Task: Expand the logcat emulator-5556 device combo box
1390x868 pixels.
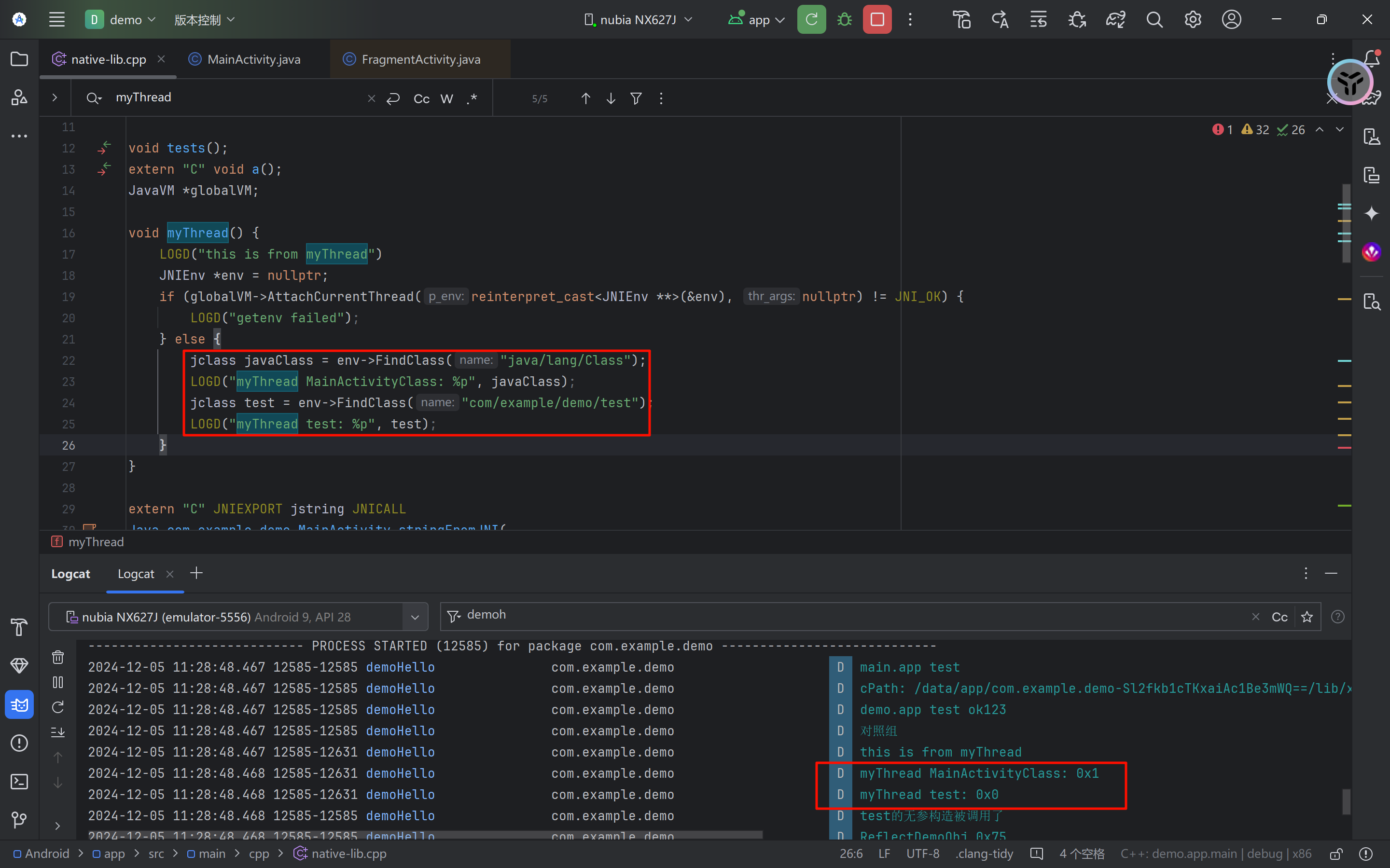Action: coord(415,617)
